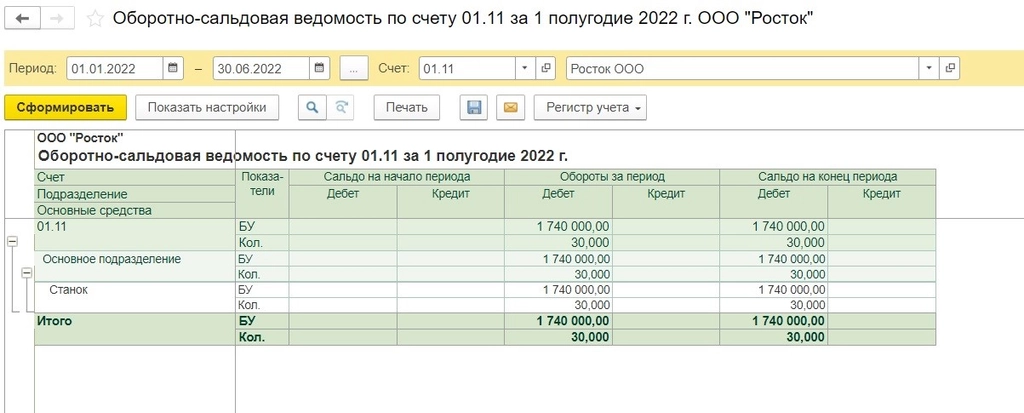
Task: Open the Регистр учета dropdown menu
Action: (x=591, y=107)
